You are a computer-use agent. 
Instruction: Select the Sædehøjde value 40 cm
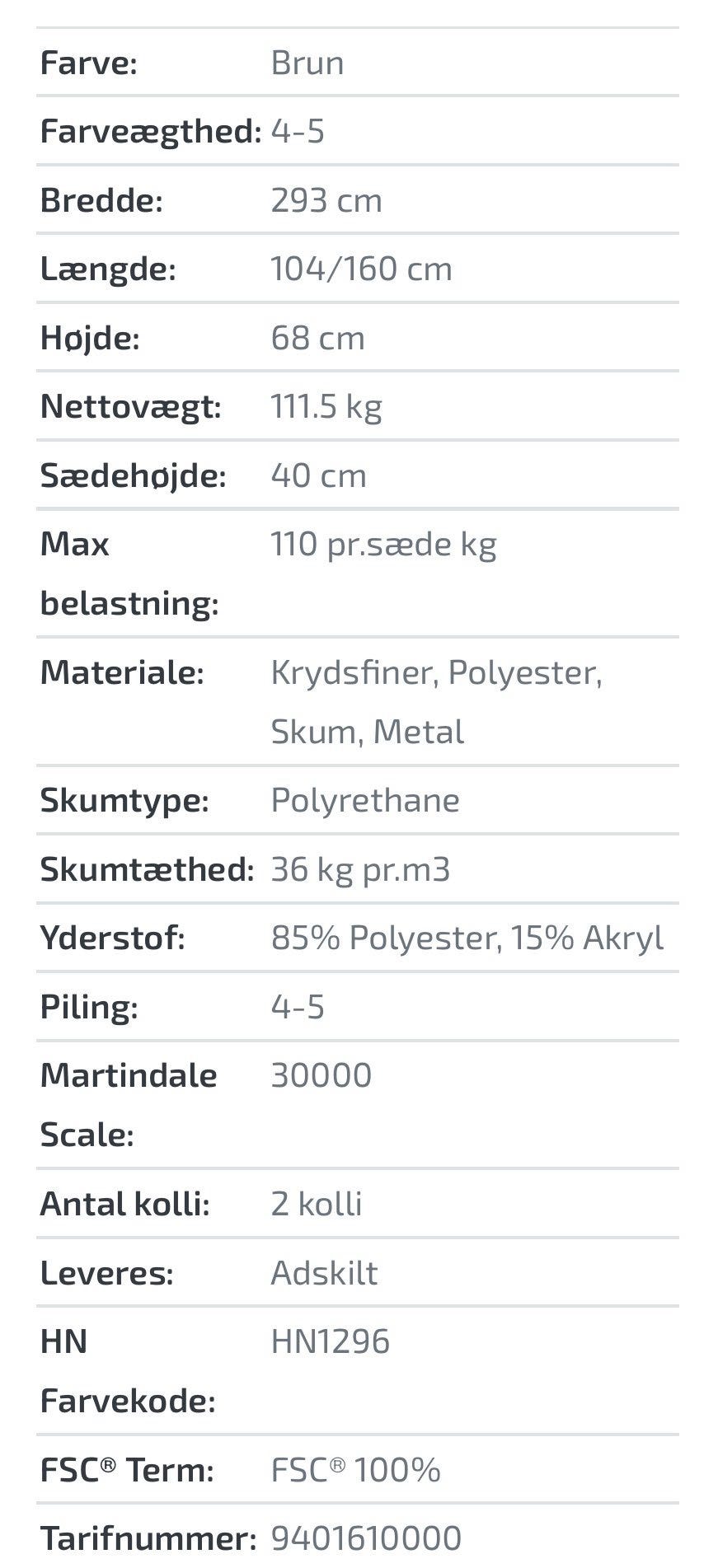click(x=318, y=475)
